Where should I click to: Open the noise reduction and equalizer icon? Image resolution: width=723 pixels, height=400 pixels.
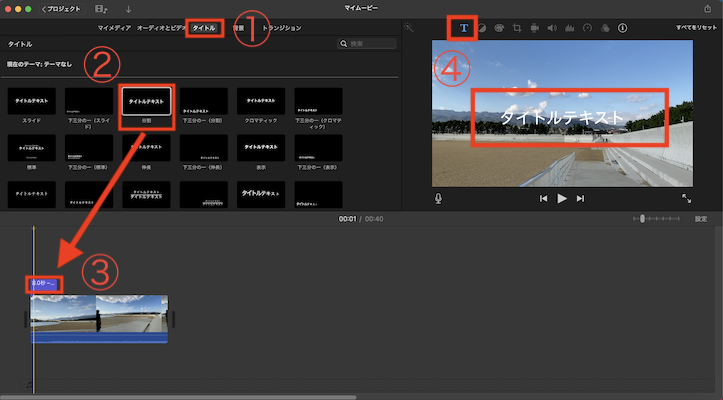coord(569,28)
